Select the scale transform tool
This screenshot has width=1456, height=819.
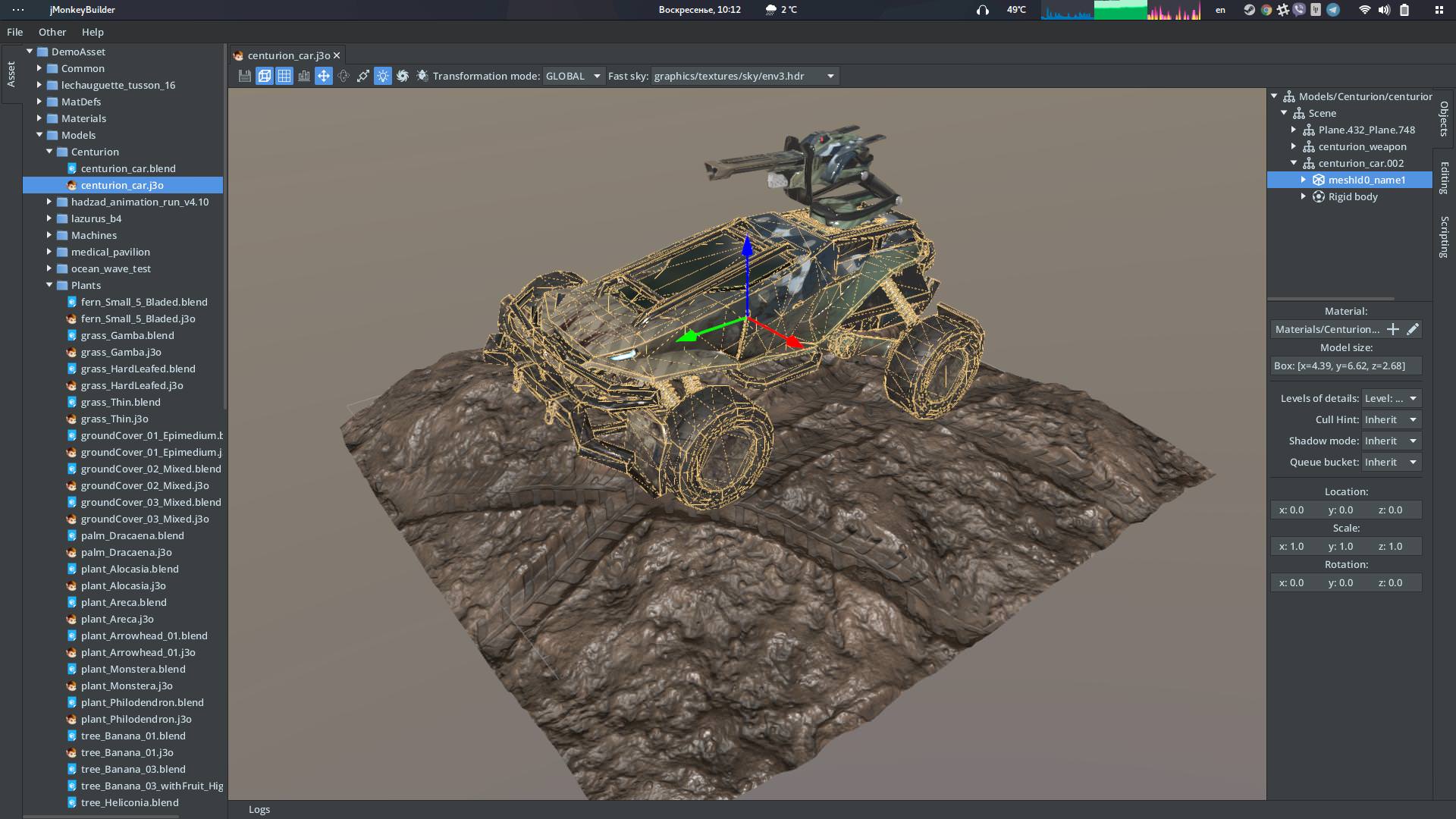pyautogui.click(x=363, y=76)
